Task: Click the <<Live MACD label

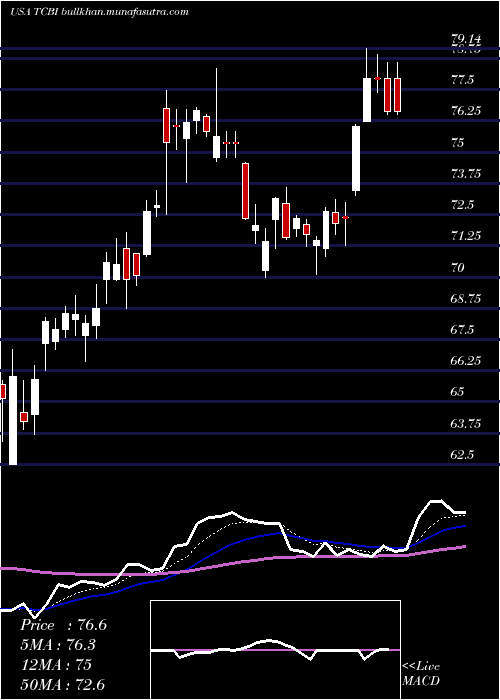Action: (421, 674)
